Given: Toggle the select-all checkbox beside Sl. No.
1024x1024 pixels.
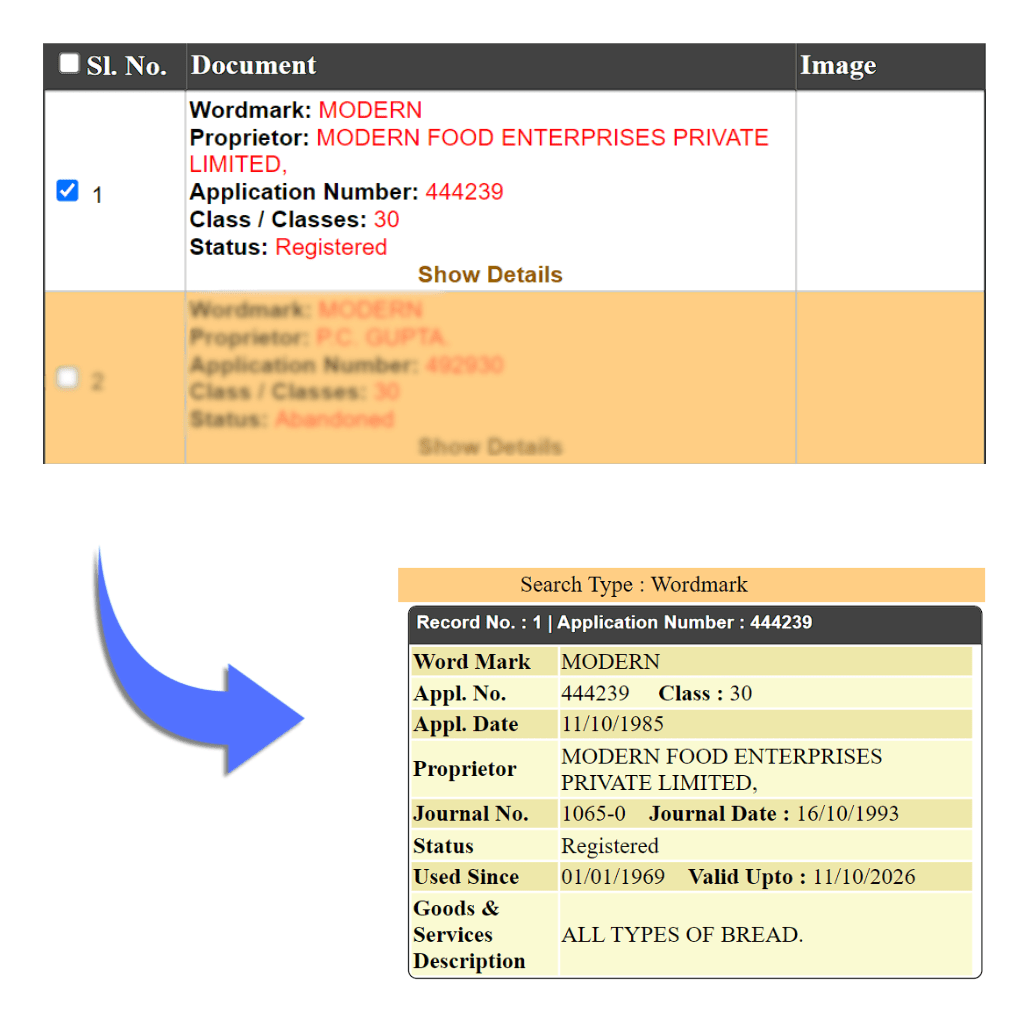Looking at the screenshot, I should tap(68, 64).
